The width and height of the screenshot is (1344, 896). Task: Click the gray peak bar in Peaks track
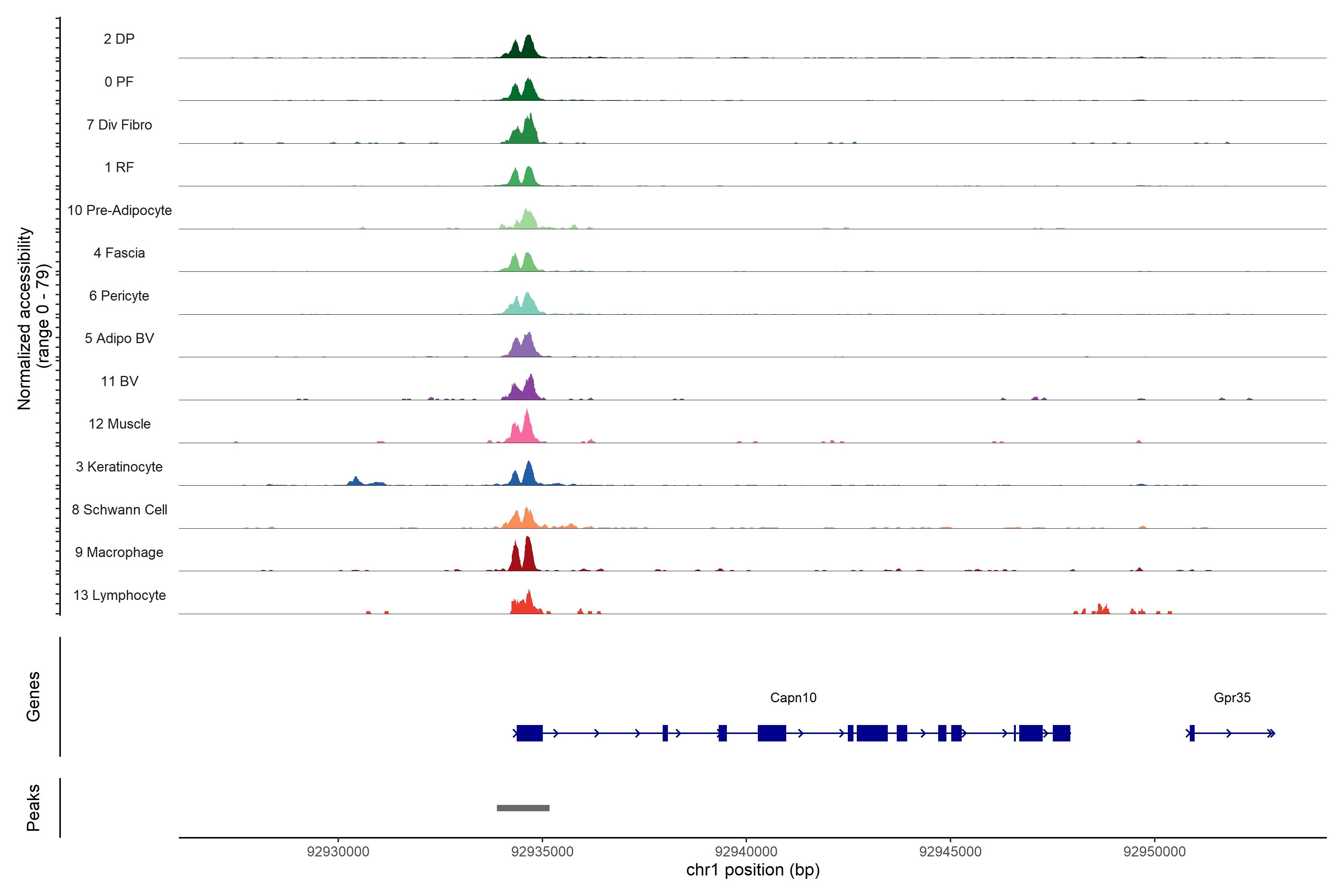pos(523,808)
